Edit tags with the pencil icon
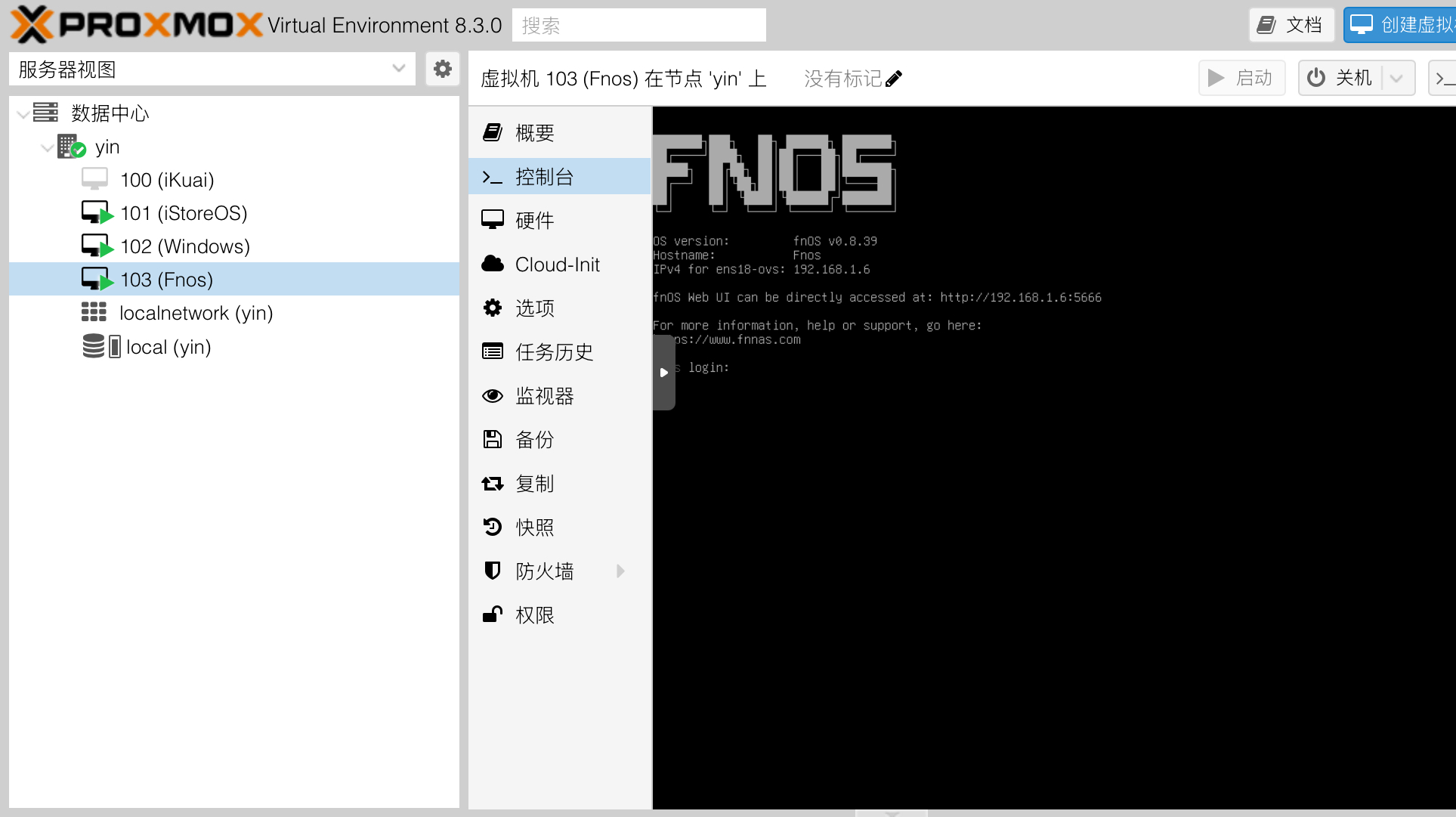The width and height of the screenshot is (1456, 817). pyautogui.click(x=894, y=79)
